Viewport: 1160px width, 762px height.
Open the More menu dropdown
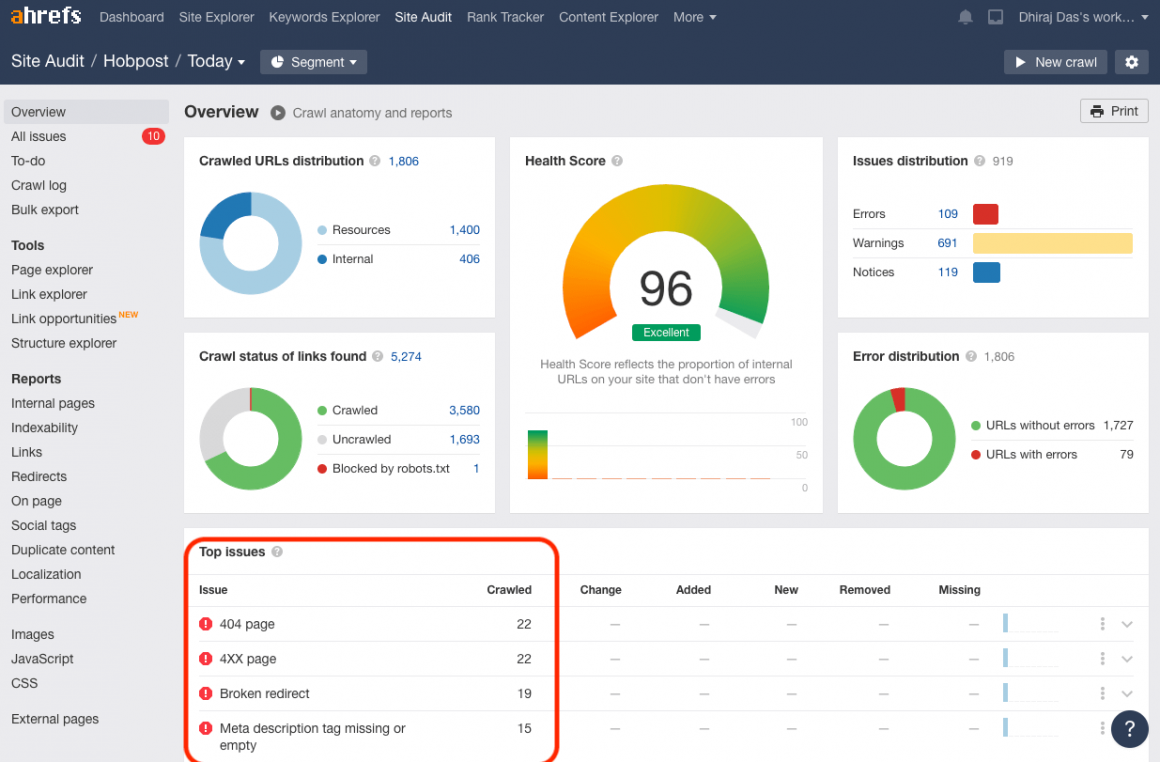click(694, 17)
